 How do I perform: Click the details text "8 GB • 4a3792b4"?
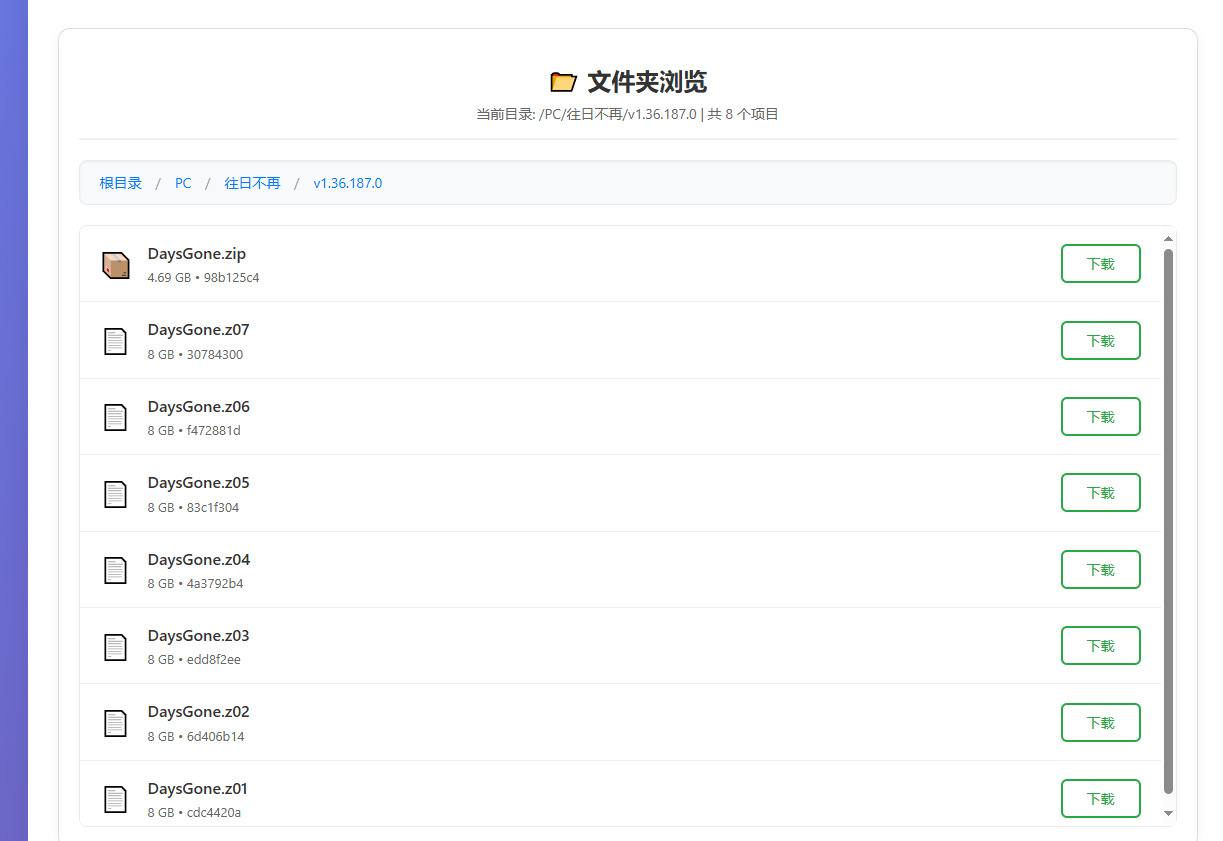[x=195, y=584]
